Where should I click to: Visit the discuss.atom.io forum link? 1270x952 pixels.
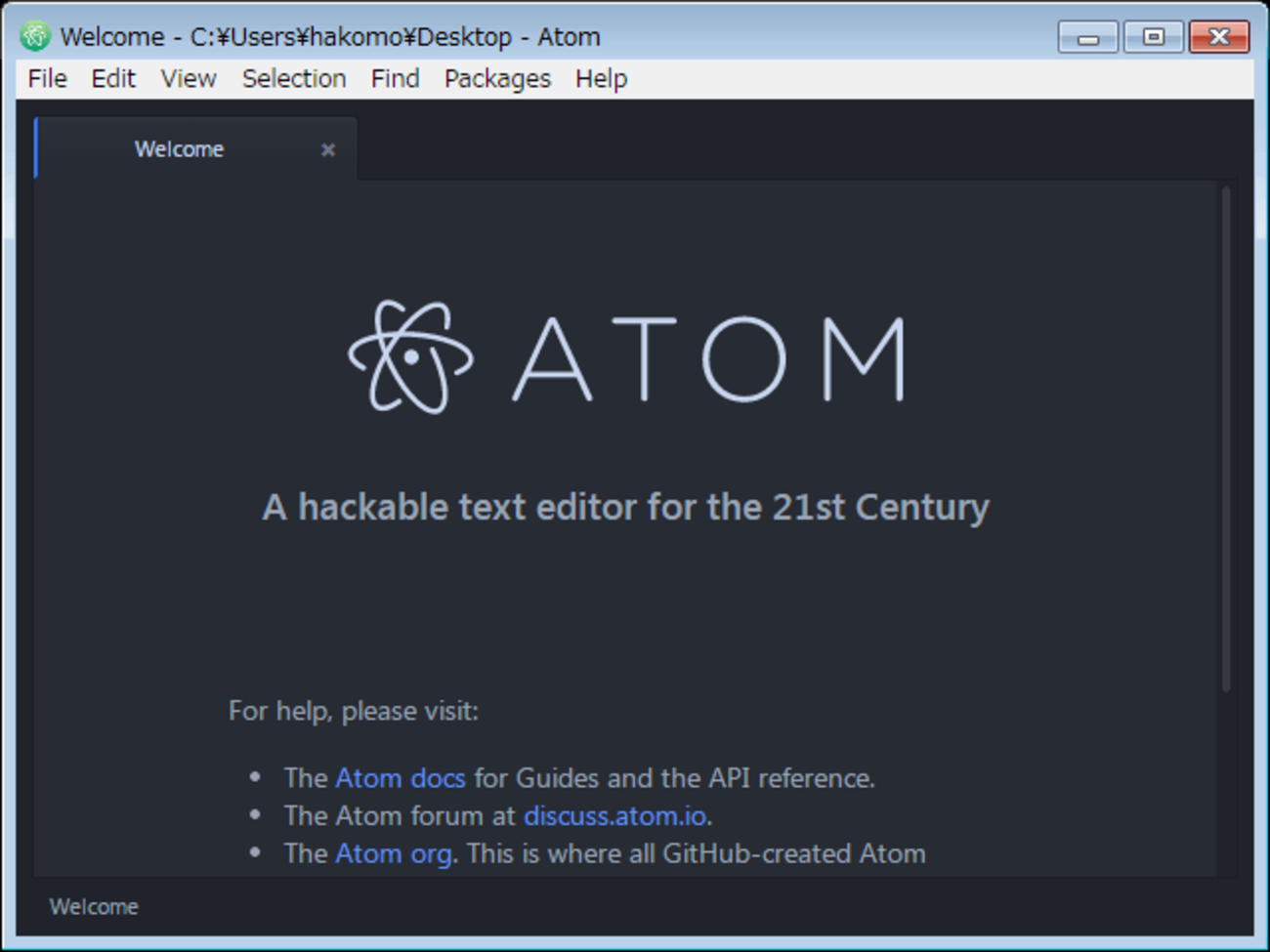pos(615,815)
